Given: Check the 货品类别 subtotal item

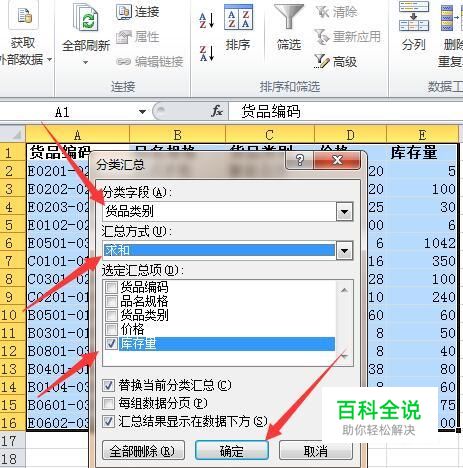Looking at the screenshot, I should [x=111, y=315].
